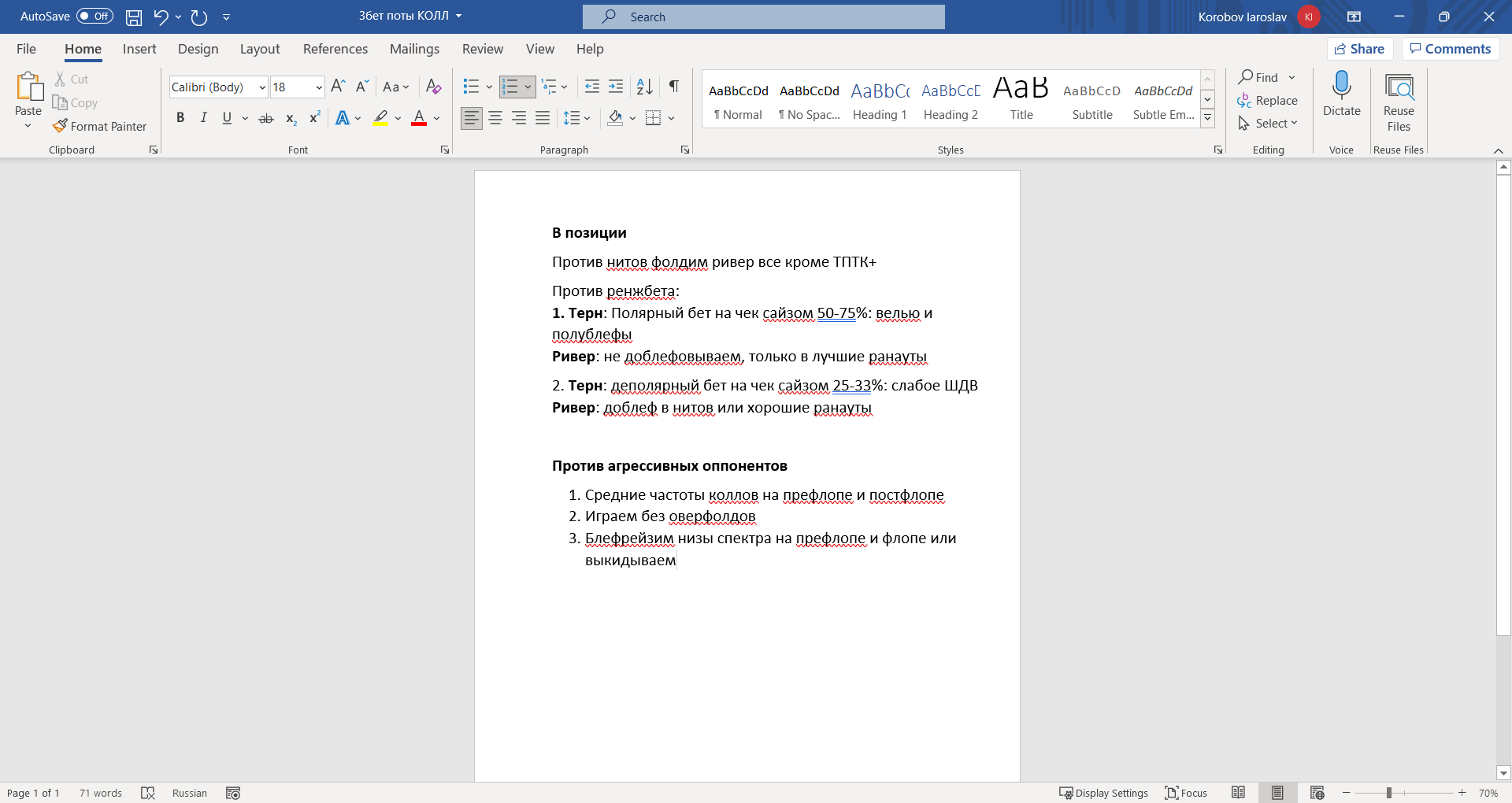1512x803 pixels.
Task: Open font name Calibri dropdown
Action: (261, 87)
